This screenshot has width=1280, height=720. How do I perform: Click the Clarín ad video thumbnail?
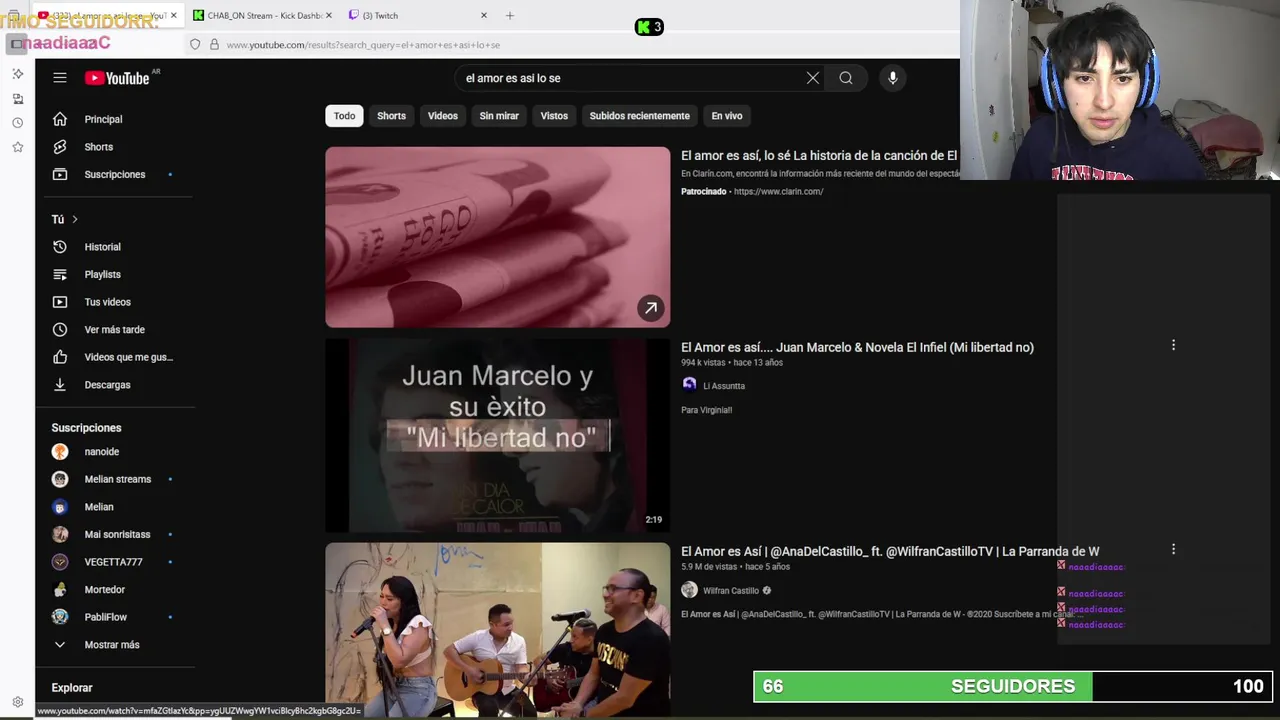[x=497, y=237]
